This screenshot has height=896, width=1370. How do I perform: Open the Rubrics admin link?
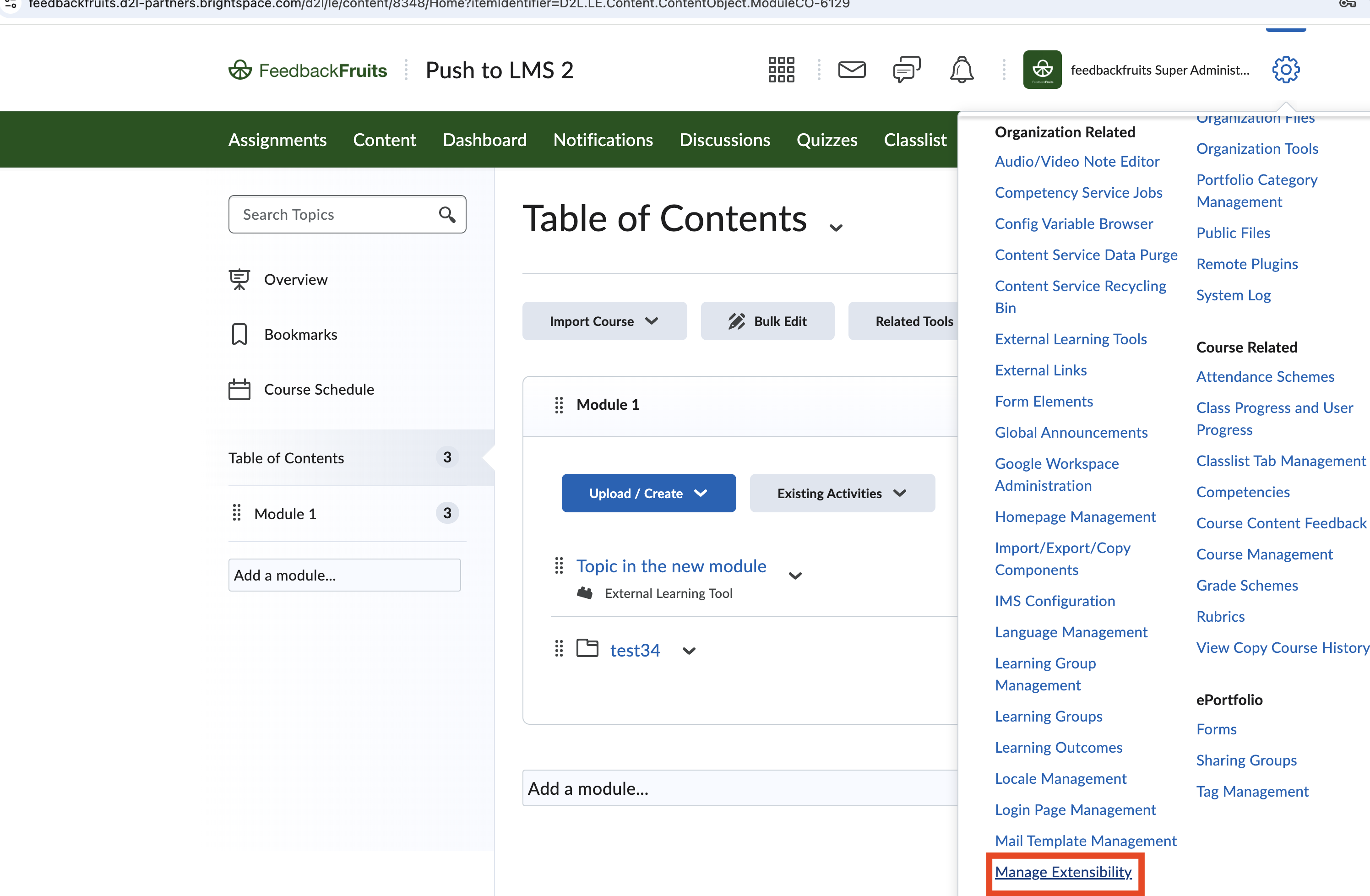[1220, 616]
